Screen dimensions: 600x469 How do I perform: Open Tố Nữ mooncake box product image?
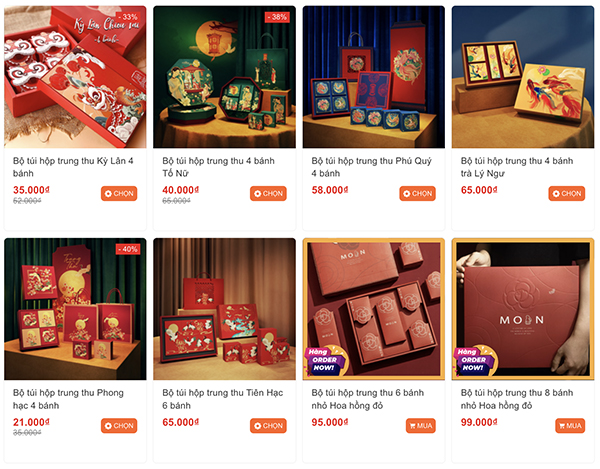click(225, 77)
